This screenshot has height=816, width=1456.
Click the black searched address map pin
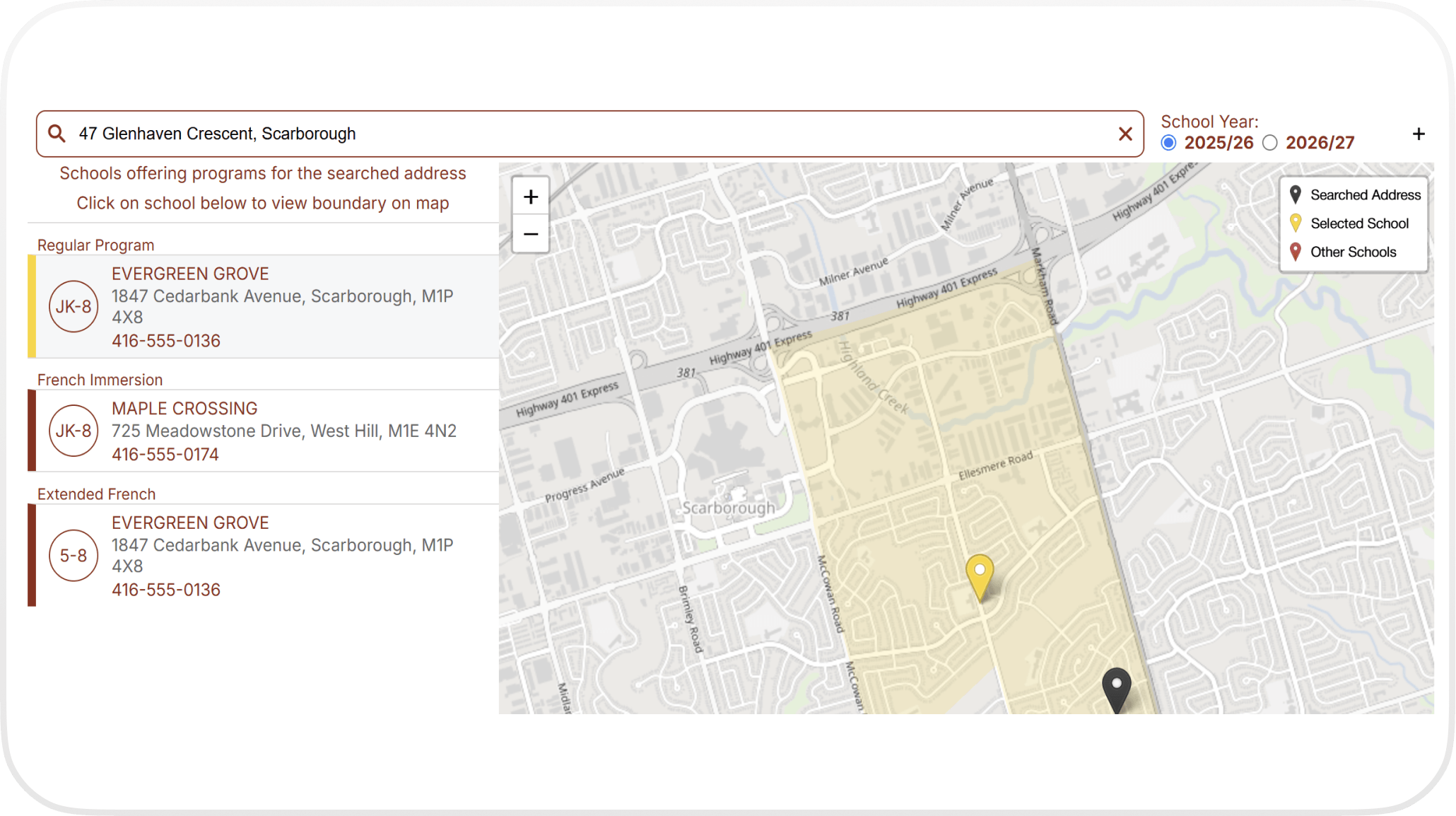pyautogui.click(x=1117, y=690)
